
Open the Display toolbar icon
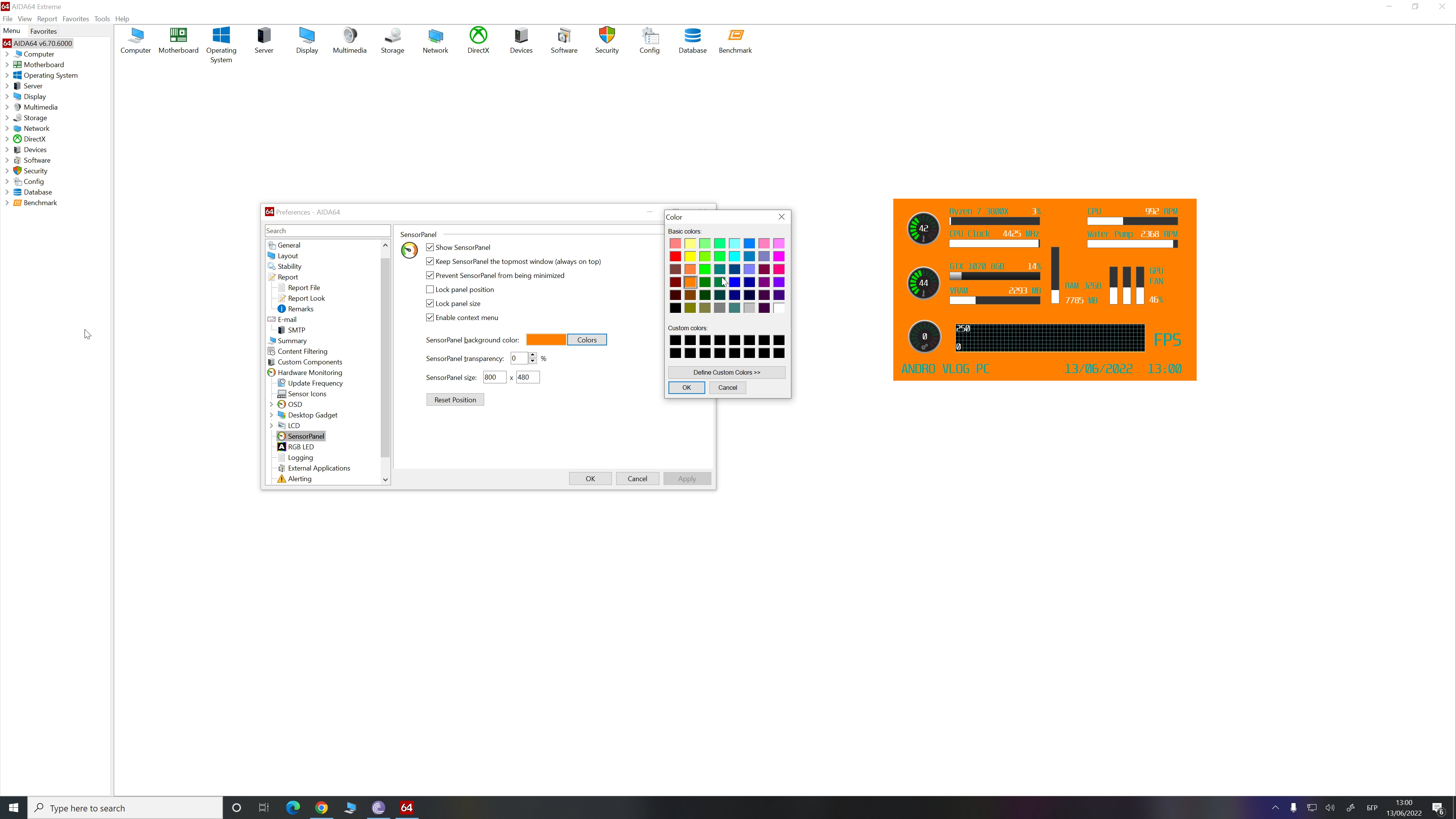pos(307,41)
